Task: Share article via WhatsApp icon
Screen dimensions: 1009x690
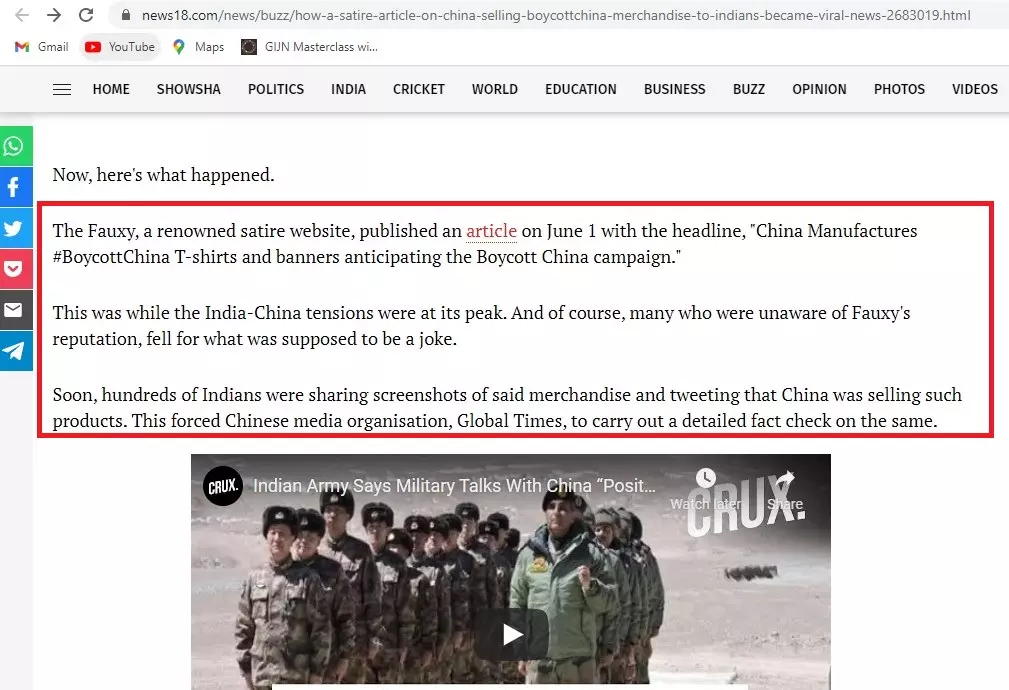Action: 15,146
